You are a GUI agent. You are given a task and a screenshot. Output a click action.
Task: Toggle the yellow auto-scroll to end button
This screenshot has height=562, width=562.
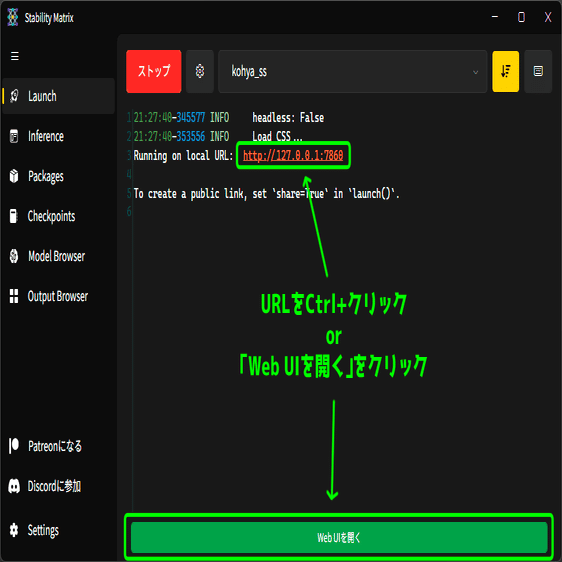coord(505,71)
